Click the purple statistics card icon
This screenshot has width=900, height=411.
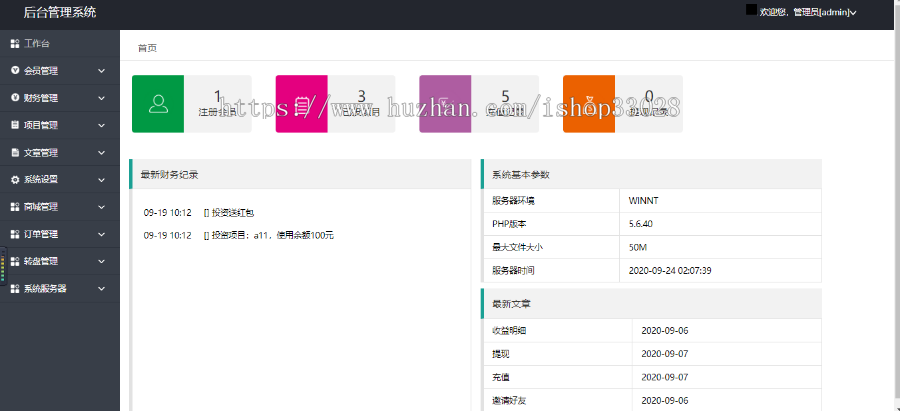tap(445, 104)
